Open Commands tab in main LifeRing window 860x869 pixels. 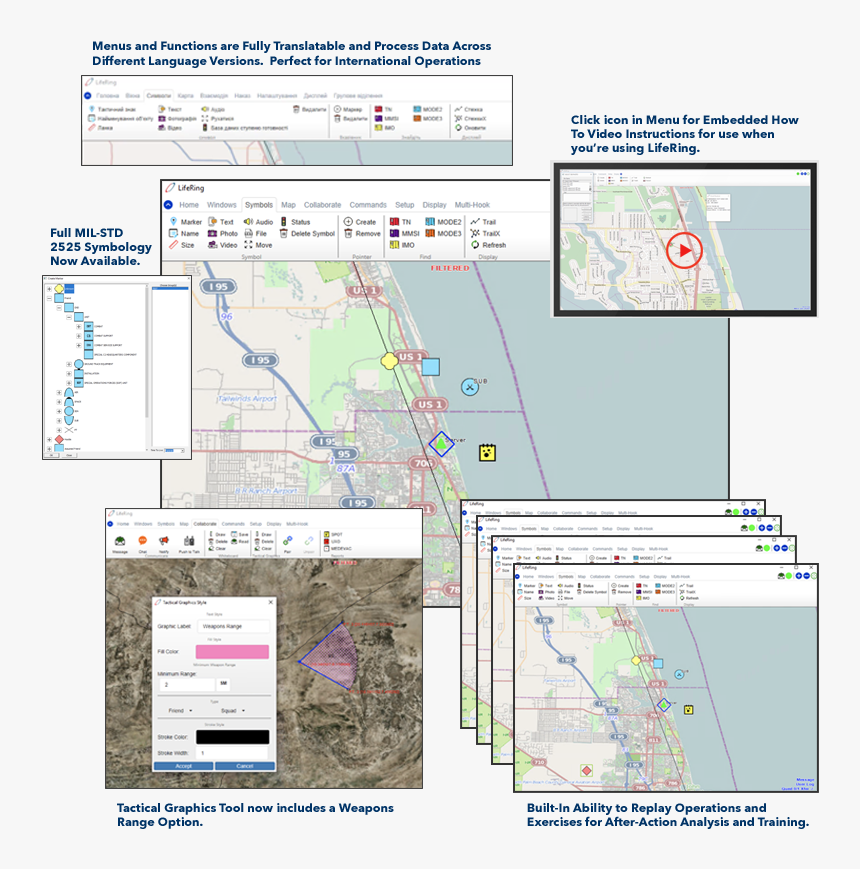[368, 205]
